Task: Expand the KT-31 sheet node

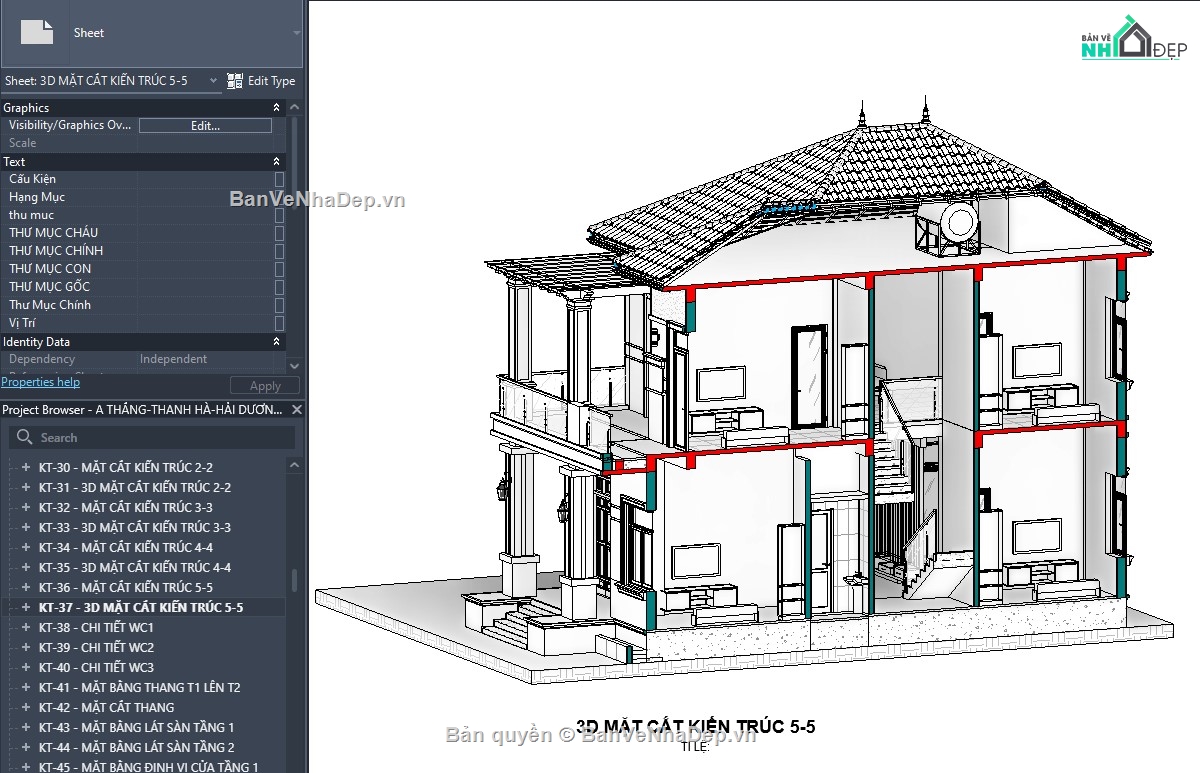Action: pyautogui.click(x=27, y=487)
